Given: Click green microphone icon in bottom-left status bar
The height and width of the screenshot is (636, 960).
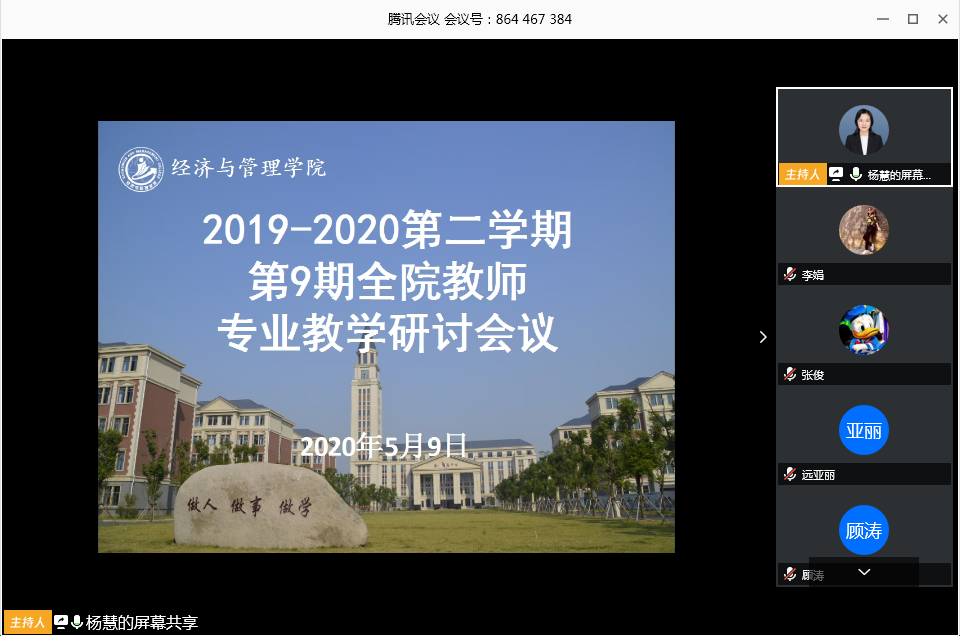Looking at the screenshot, I should [77, 622].
